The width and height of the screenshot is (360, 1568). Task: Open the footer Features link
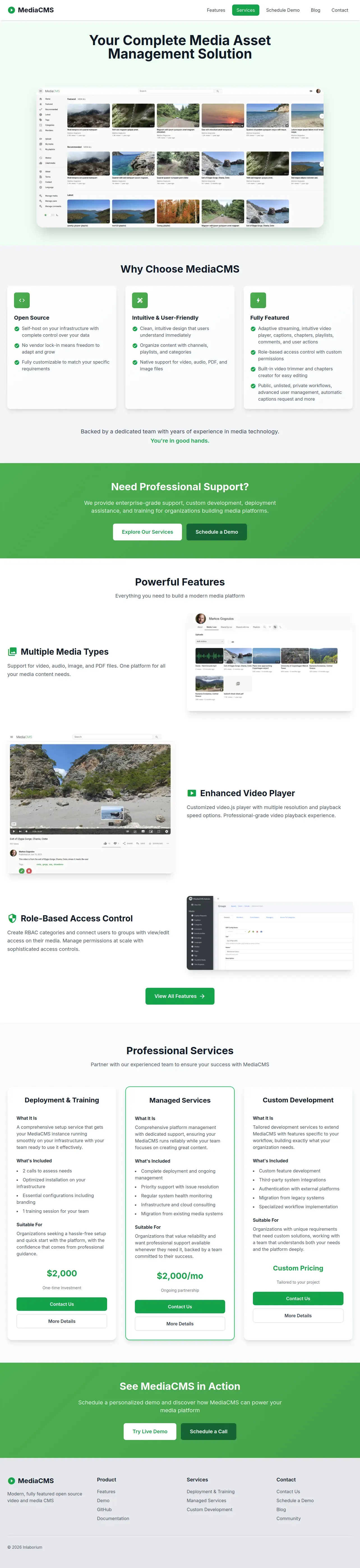pos(106,1492)
